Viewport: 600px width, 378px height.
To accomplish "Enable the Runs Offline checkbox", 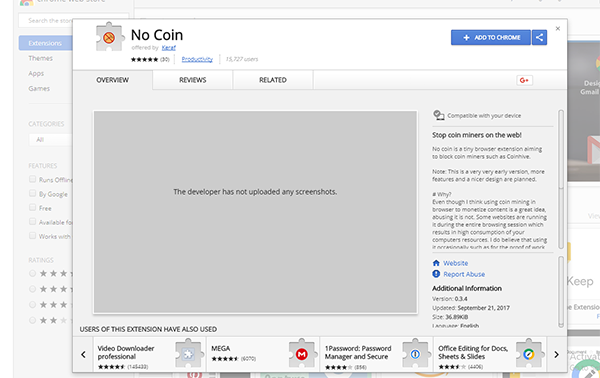I will point(33,179).
